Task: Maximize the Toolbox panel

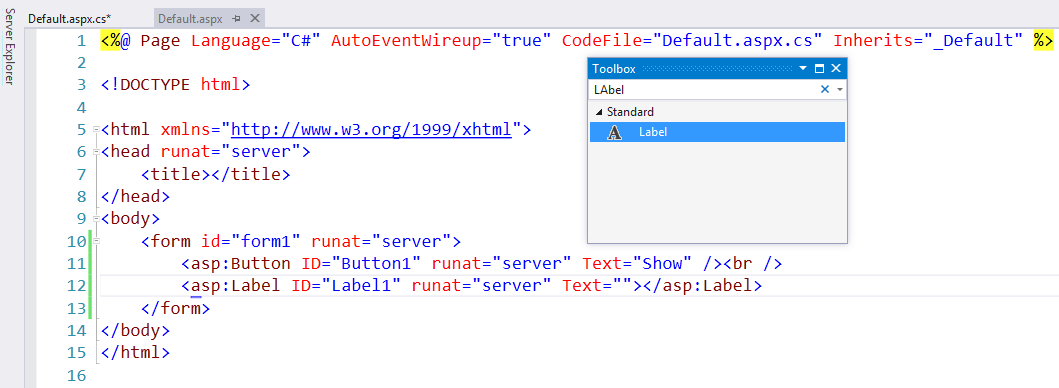Action: pyautogui.click(x=820, y=68)
